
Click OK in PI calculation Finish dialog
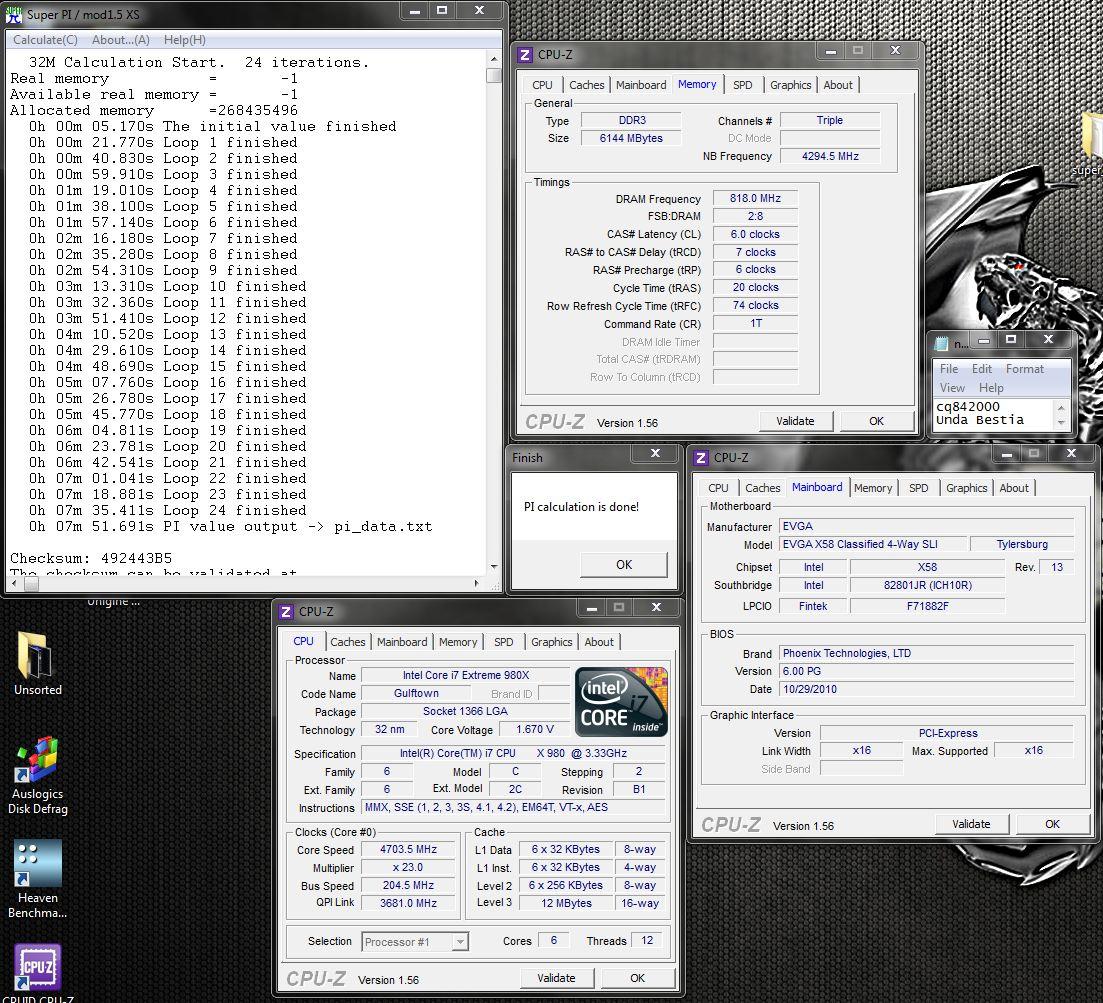[624, 565]
